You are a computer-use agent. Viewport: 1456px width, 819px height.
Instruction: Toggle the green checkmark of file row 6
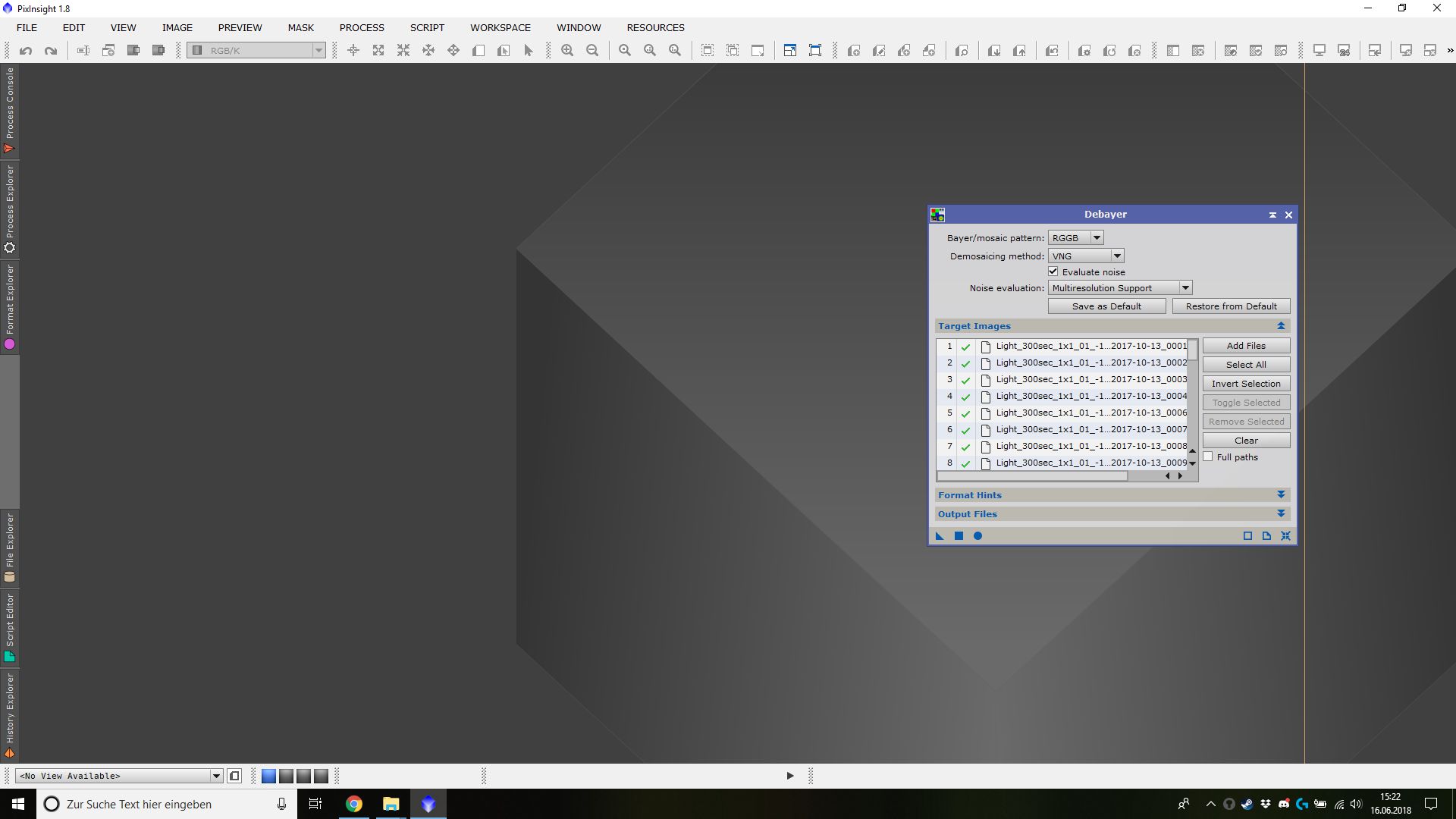pyautogui.click(x=965, y=430)
